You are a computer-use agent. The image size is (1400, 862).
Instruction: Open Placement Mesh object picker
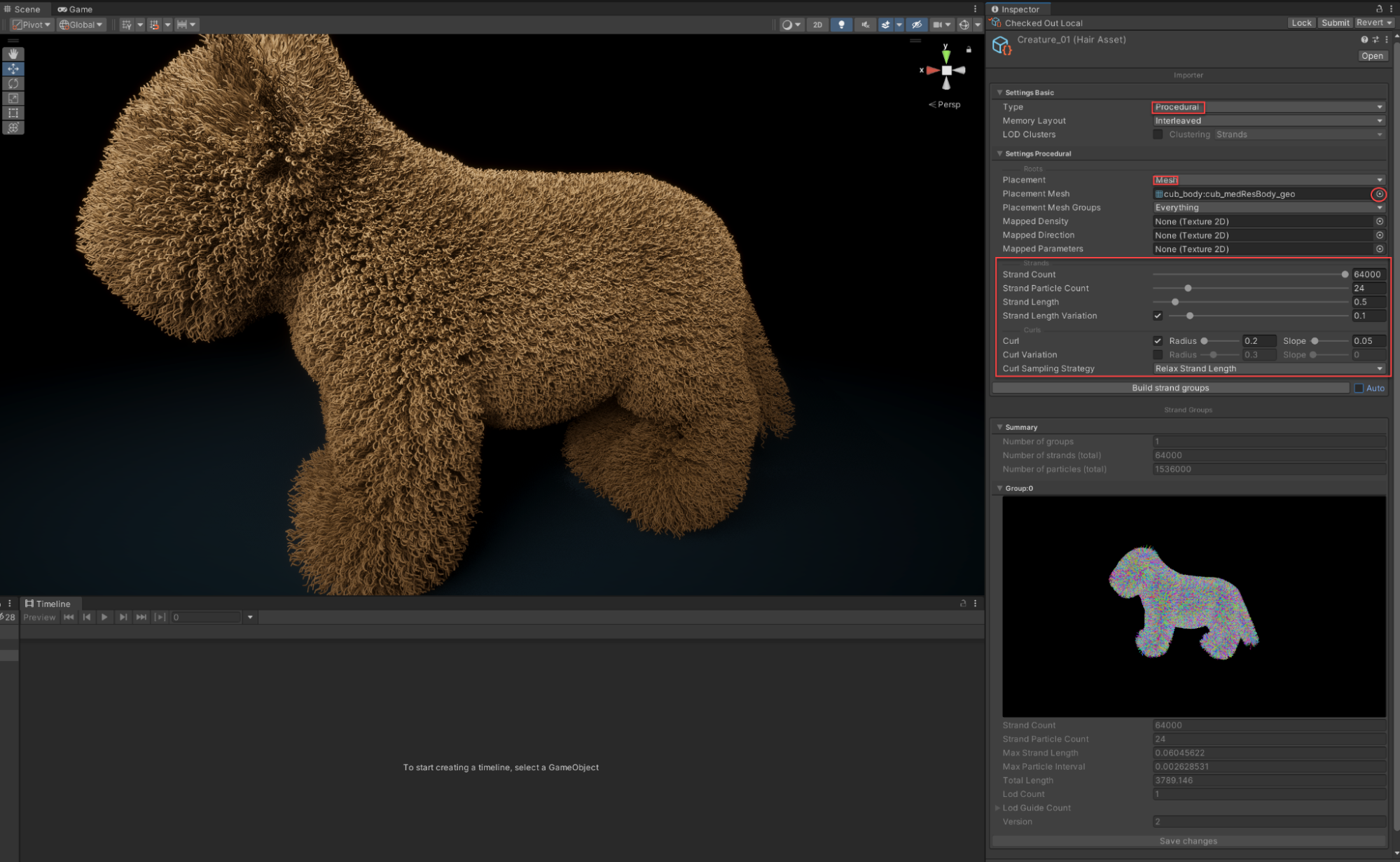pyautogui.click(x=1379, y=194)
